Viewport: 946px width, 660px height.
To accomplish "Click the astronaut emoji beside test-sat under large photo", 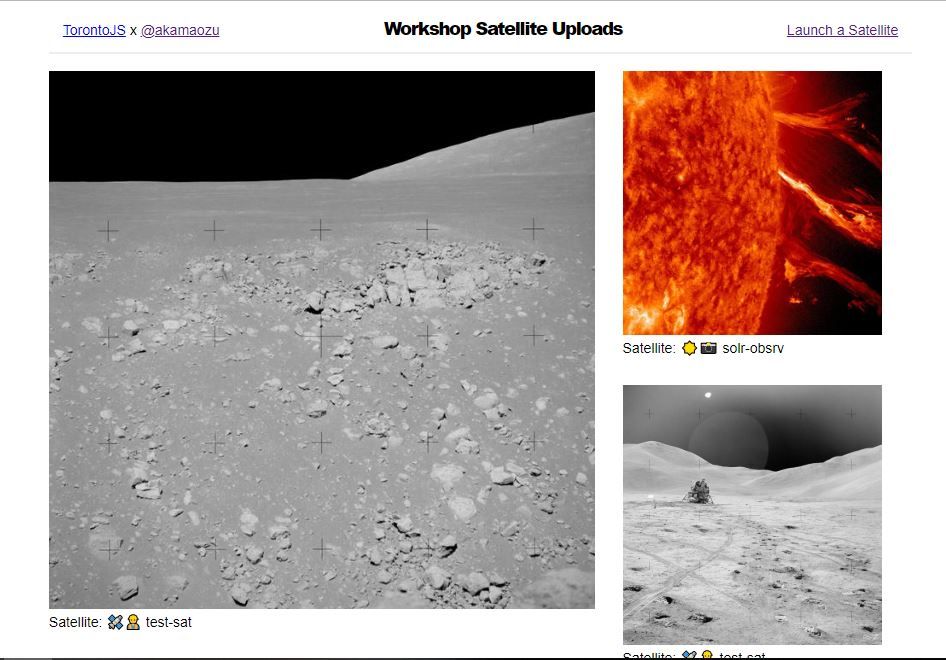I will coord(133,622).
